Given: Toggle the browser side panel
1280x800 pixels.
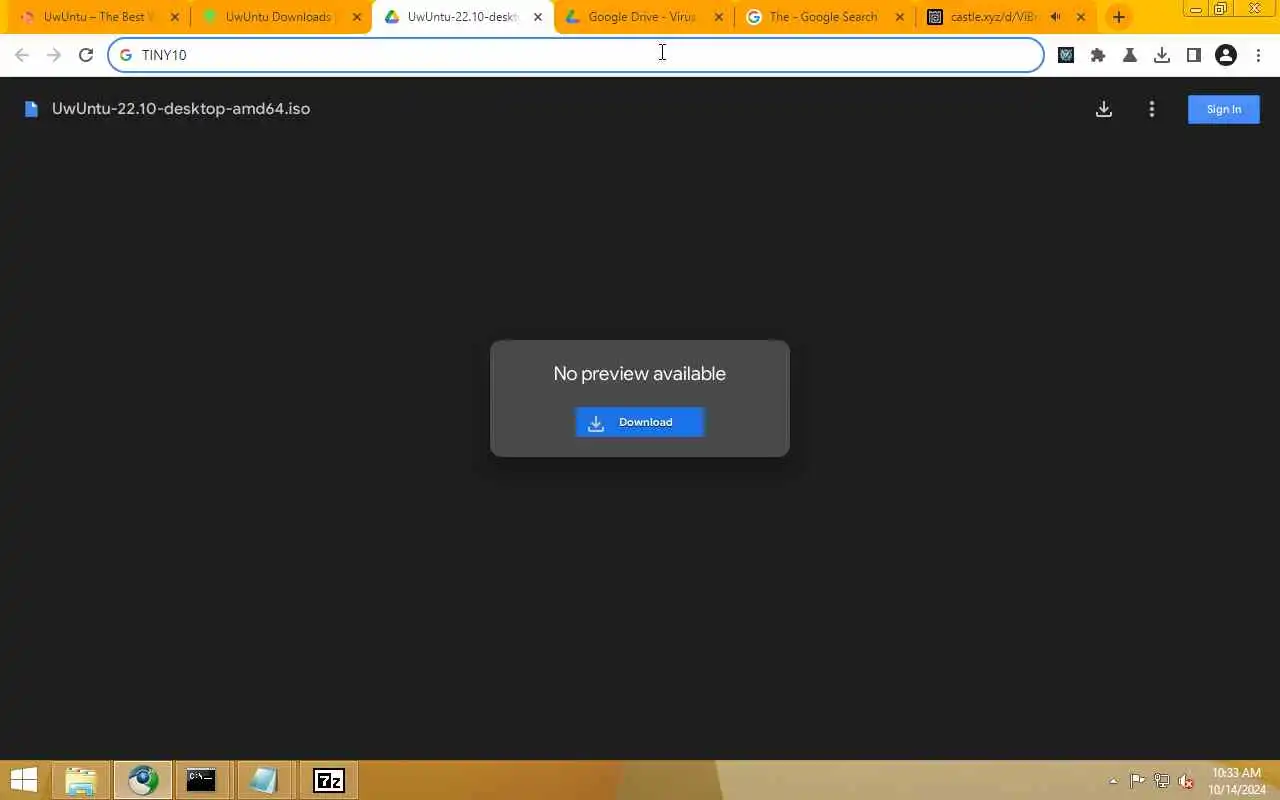Looking at the screenshot, I should (x=1194, y=55).
